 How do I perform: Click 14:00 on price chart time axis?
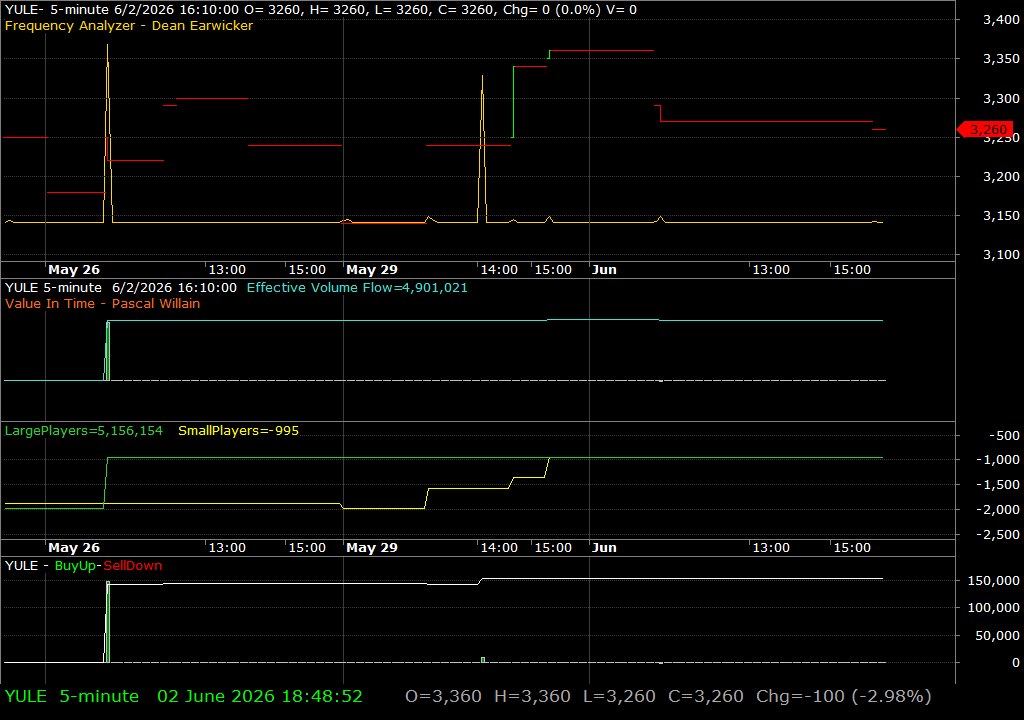point(500,269)
